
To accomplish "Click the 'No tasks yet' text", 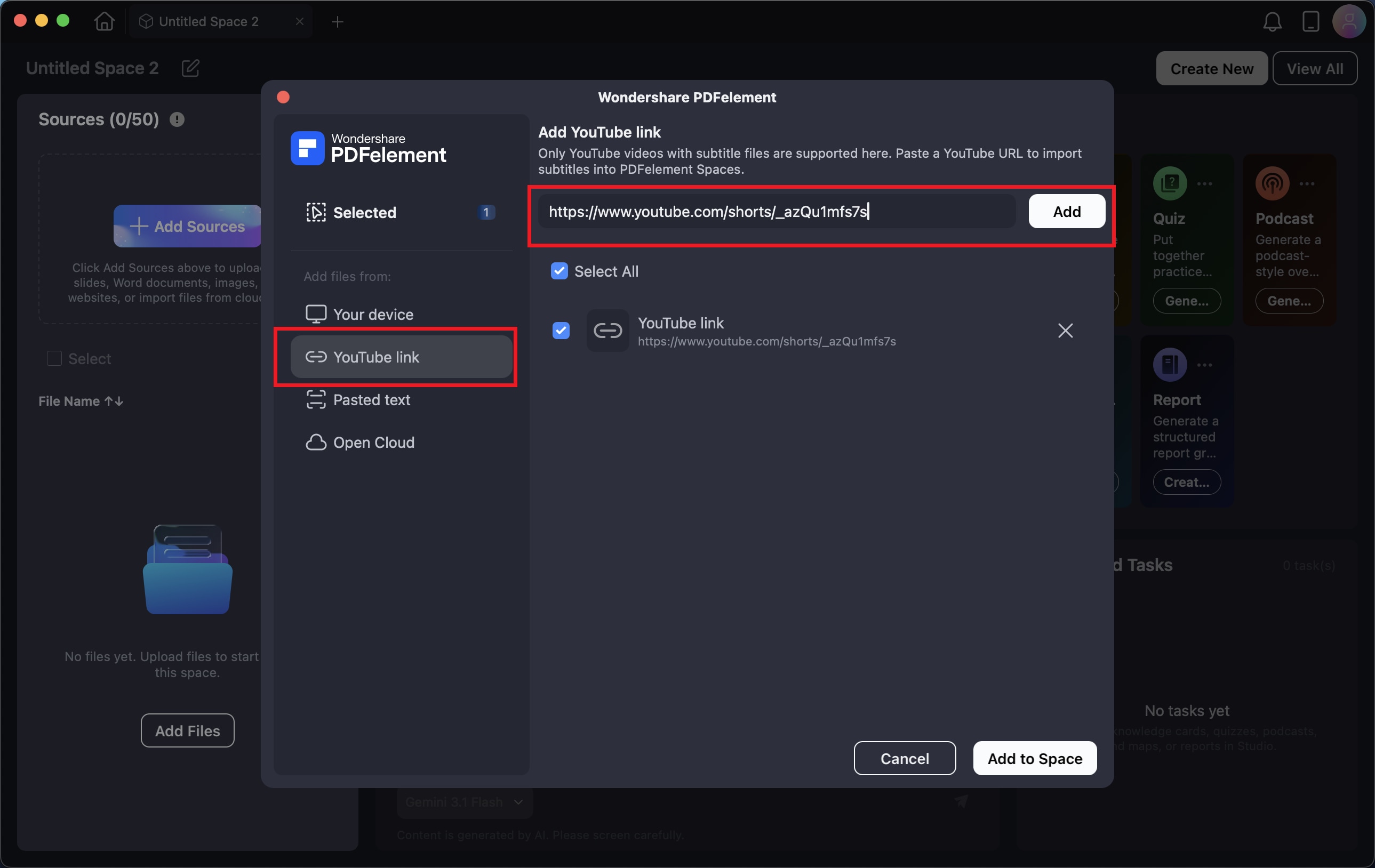I will [1187, 711].
